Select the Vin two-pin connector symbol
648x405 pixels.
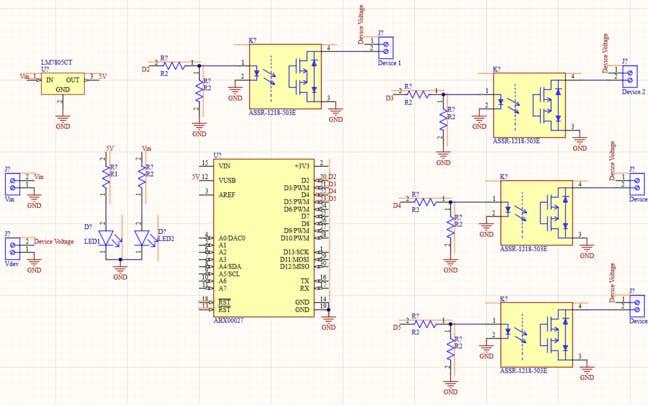tap(12, 184)
